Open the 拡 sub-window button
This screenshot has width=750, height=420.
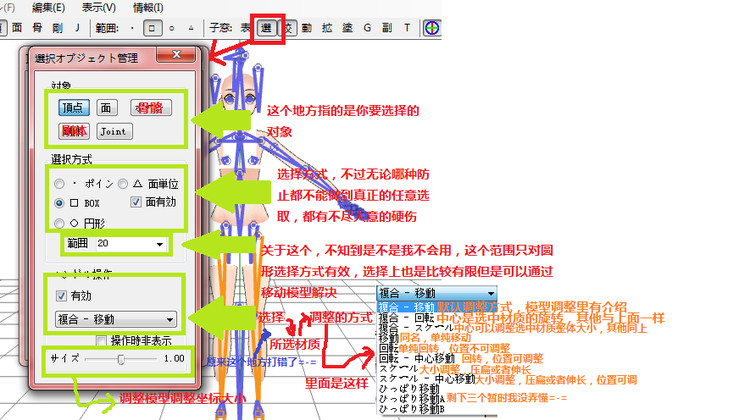pos(327,28)
